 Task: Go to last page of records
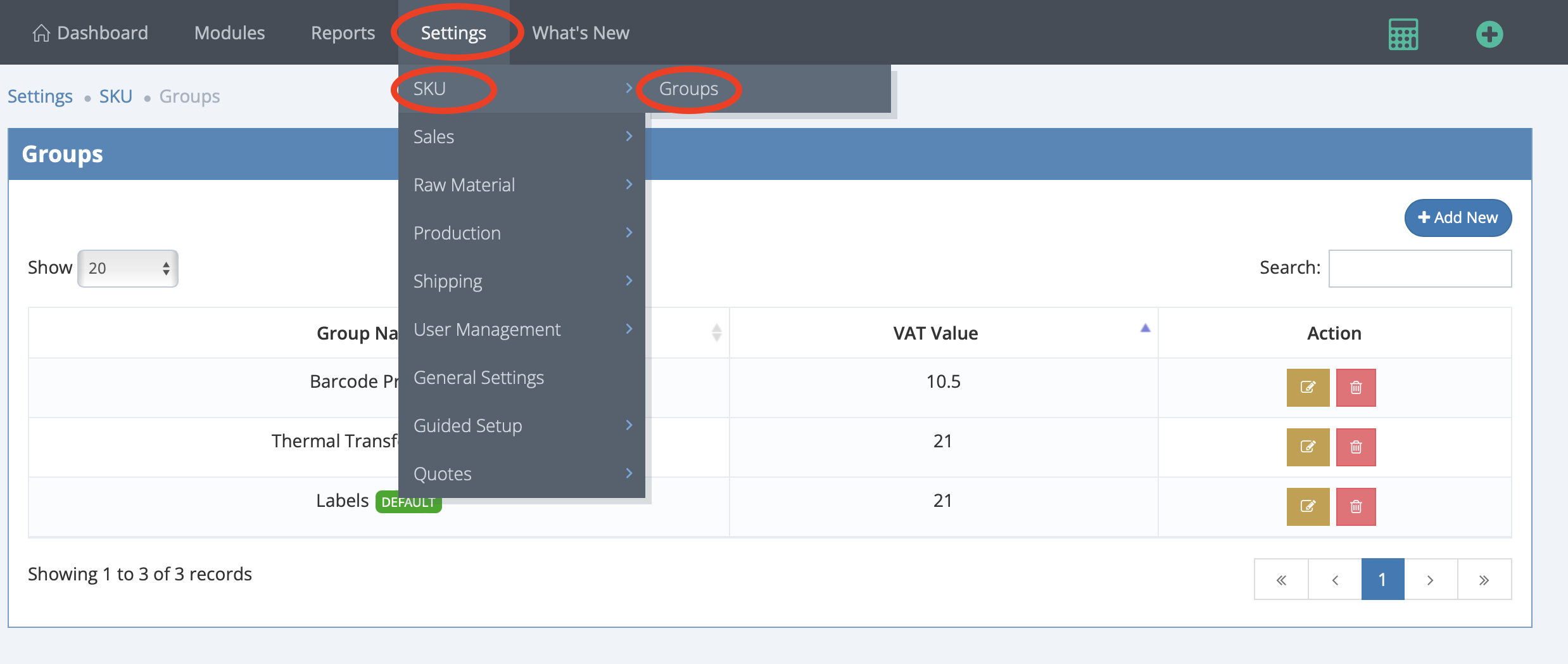click(x=1483, y=580)
